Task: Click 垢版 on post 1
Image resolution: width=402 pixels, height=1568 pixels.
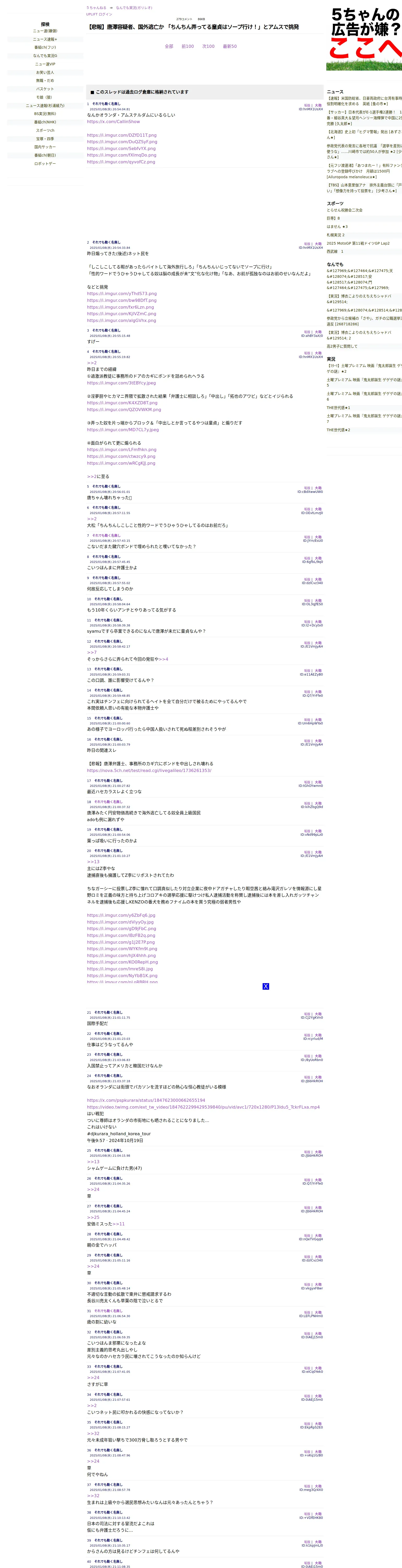Action: (x=307, y=106)
